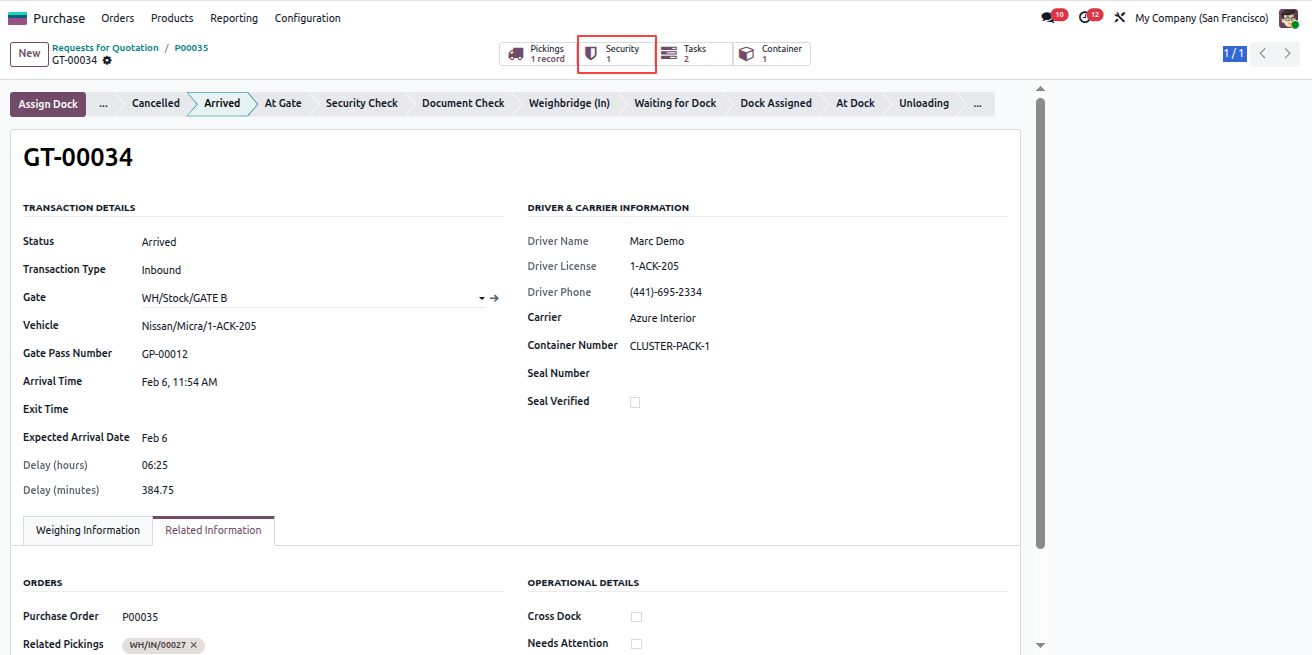Viewport: 1312px width, 655px height.
Task: Click the Assign Dock button
Action: click(48, 104)
